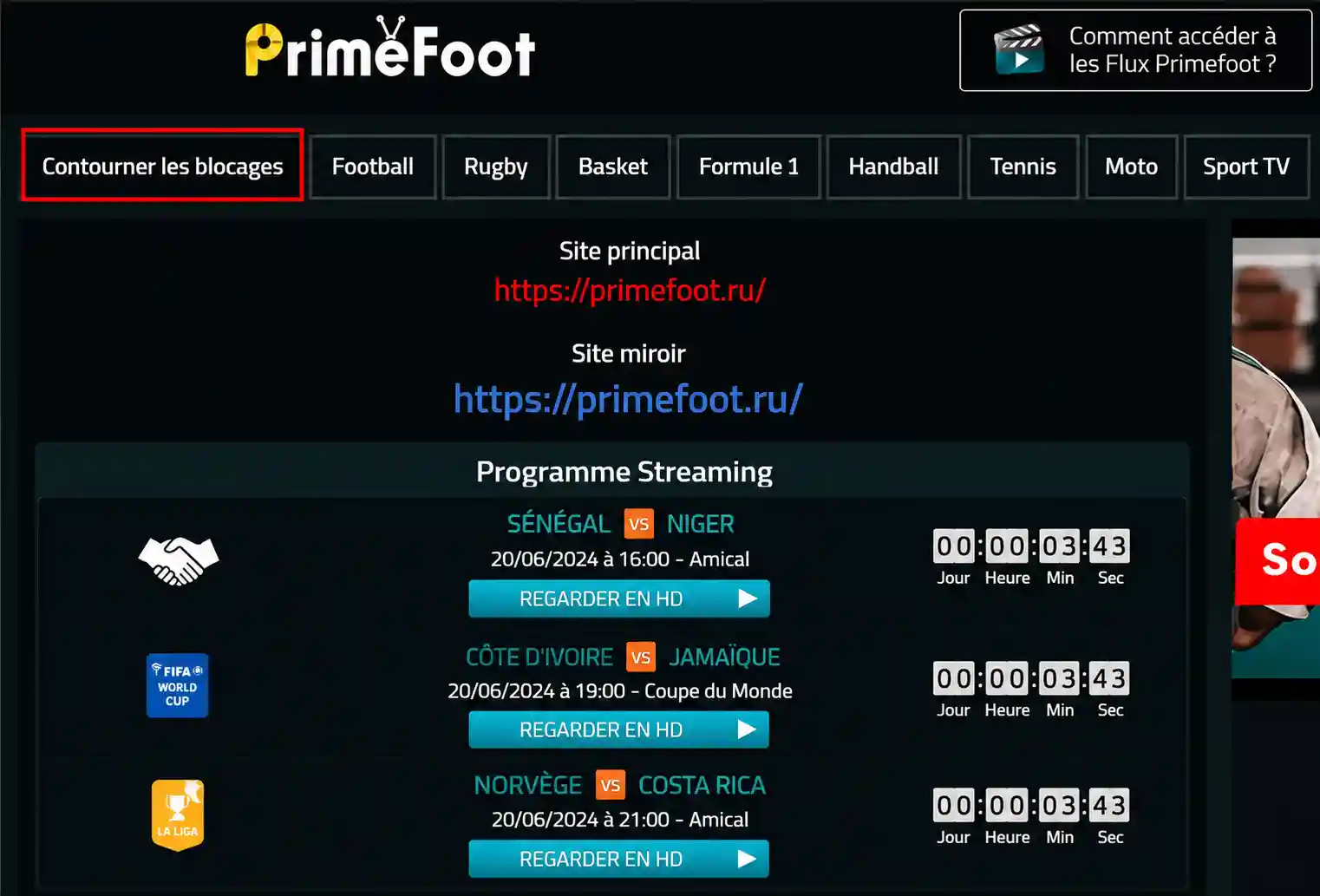Screen dimensions: 1320x896
Task: Click the VS badge in Sénégal vs Niger
Action: 639,524
